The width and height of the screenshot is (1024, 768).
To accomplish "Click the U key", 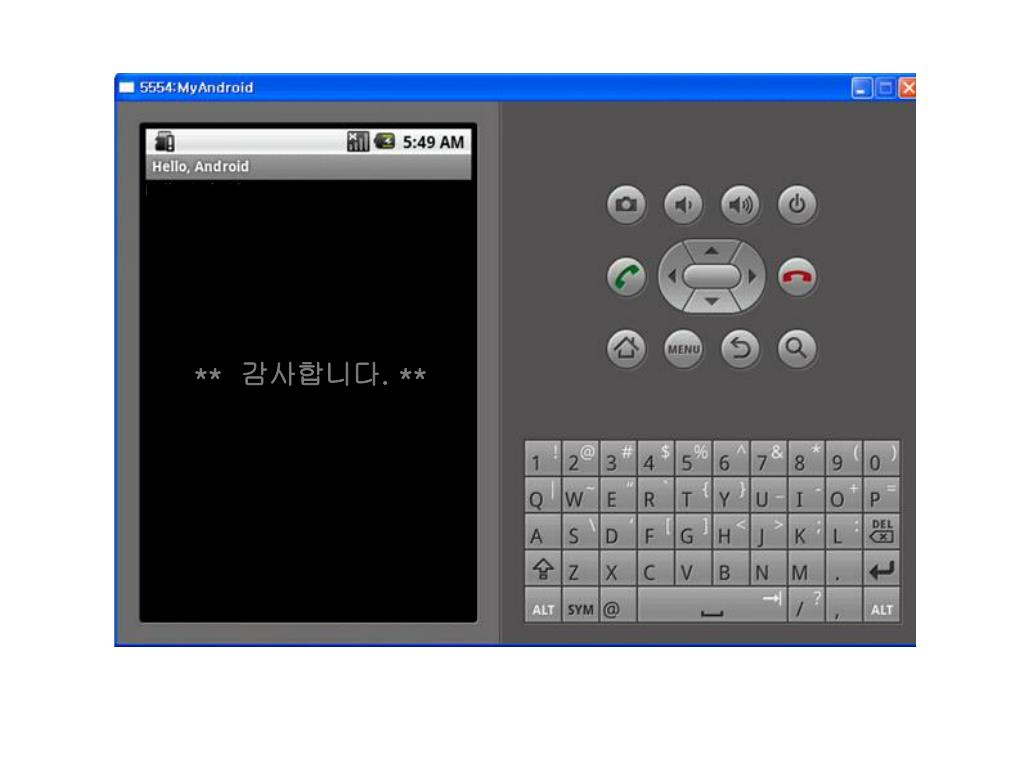I will (769, 494).
